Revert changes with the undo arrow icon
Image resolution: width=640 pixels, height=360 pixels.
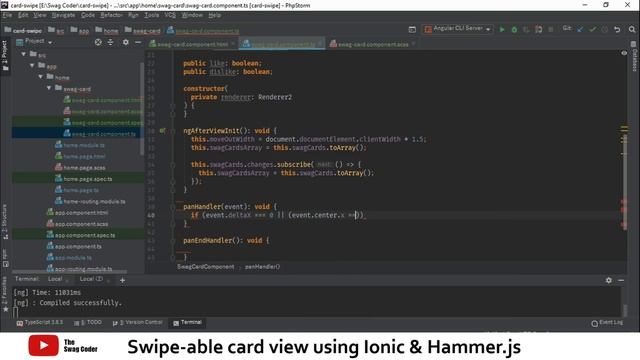point(618,29)
